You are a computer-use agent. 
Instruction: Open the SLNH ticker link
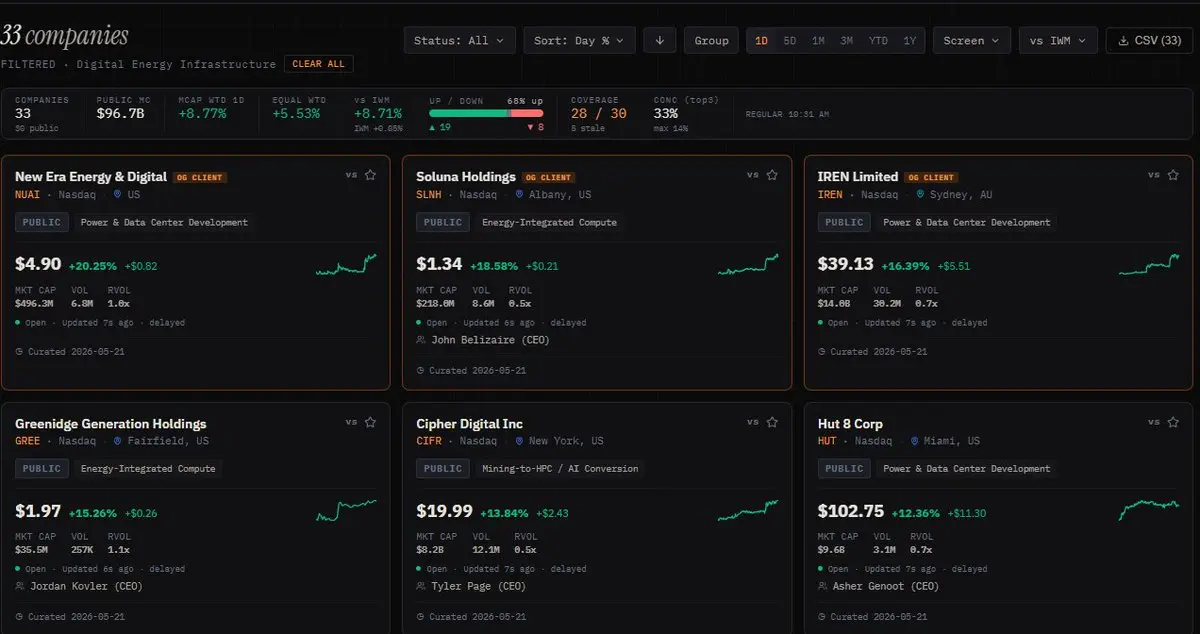click(x=429, y=195)
